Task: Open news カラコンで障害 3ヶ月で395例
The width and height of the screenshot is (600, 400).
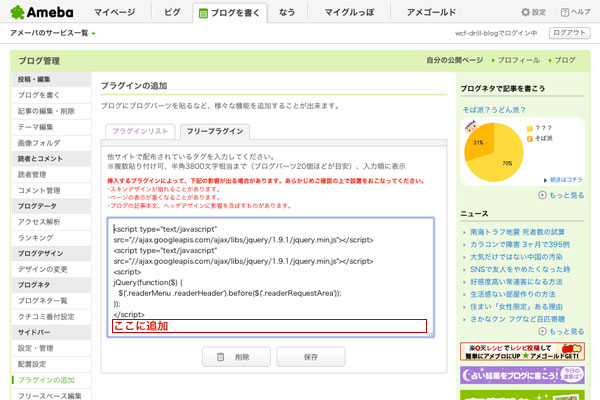Action: (x=520, y=244)
